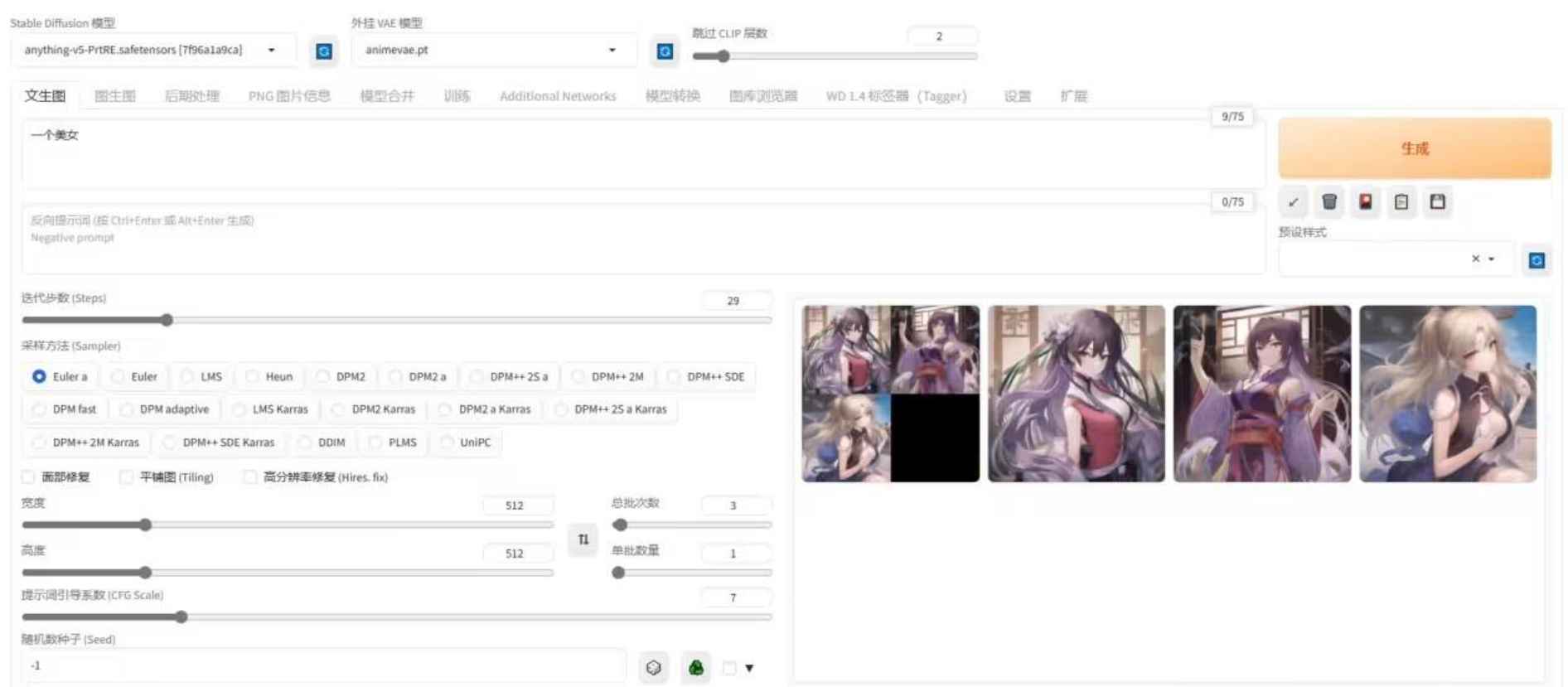Swap width and height values
The height and width of the screenshot is (687, 1568).
pos(583,539)
